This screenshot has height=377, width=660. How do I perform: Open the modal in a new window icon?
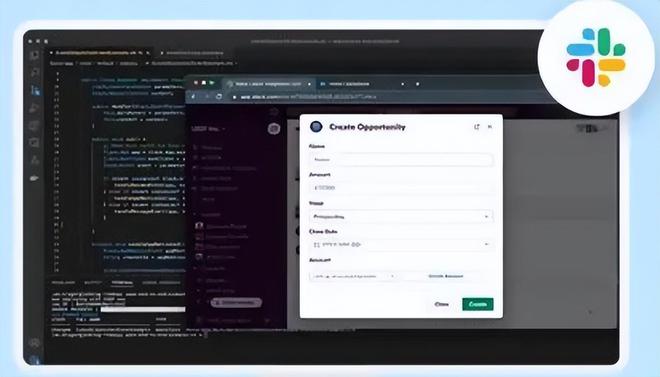click(477, 127)
